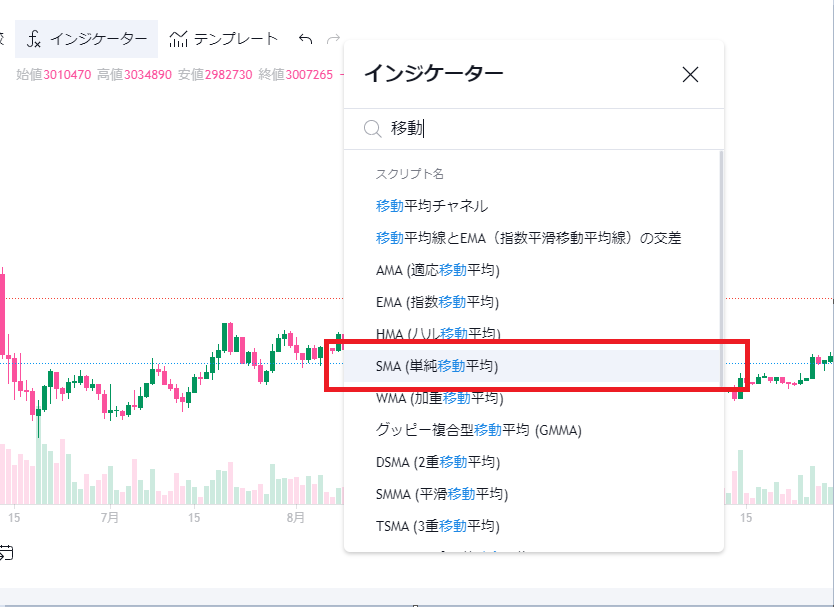Add グッピー複合型移動平均 (GMMA) indicator

point(478,430)
